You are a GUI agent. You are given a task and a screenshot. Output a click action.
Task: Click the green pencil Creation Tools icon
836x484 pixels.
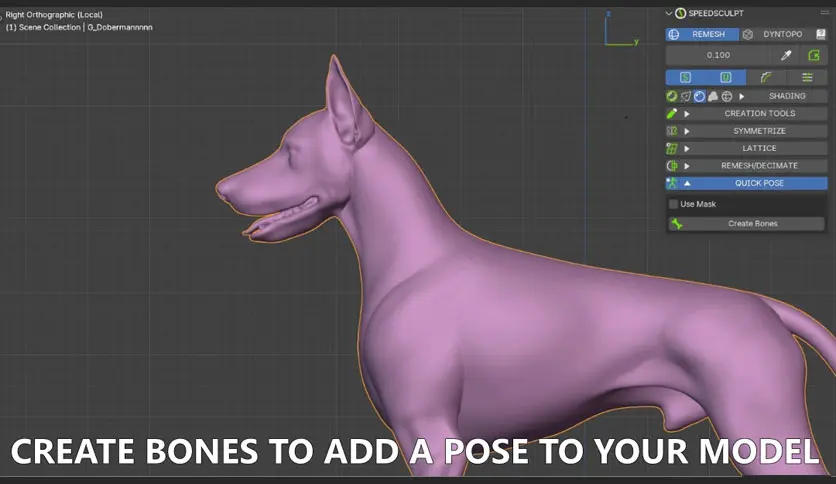point(672,114)
